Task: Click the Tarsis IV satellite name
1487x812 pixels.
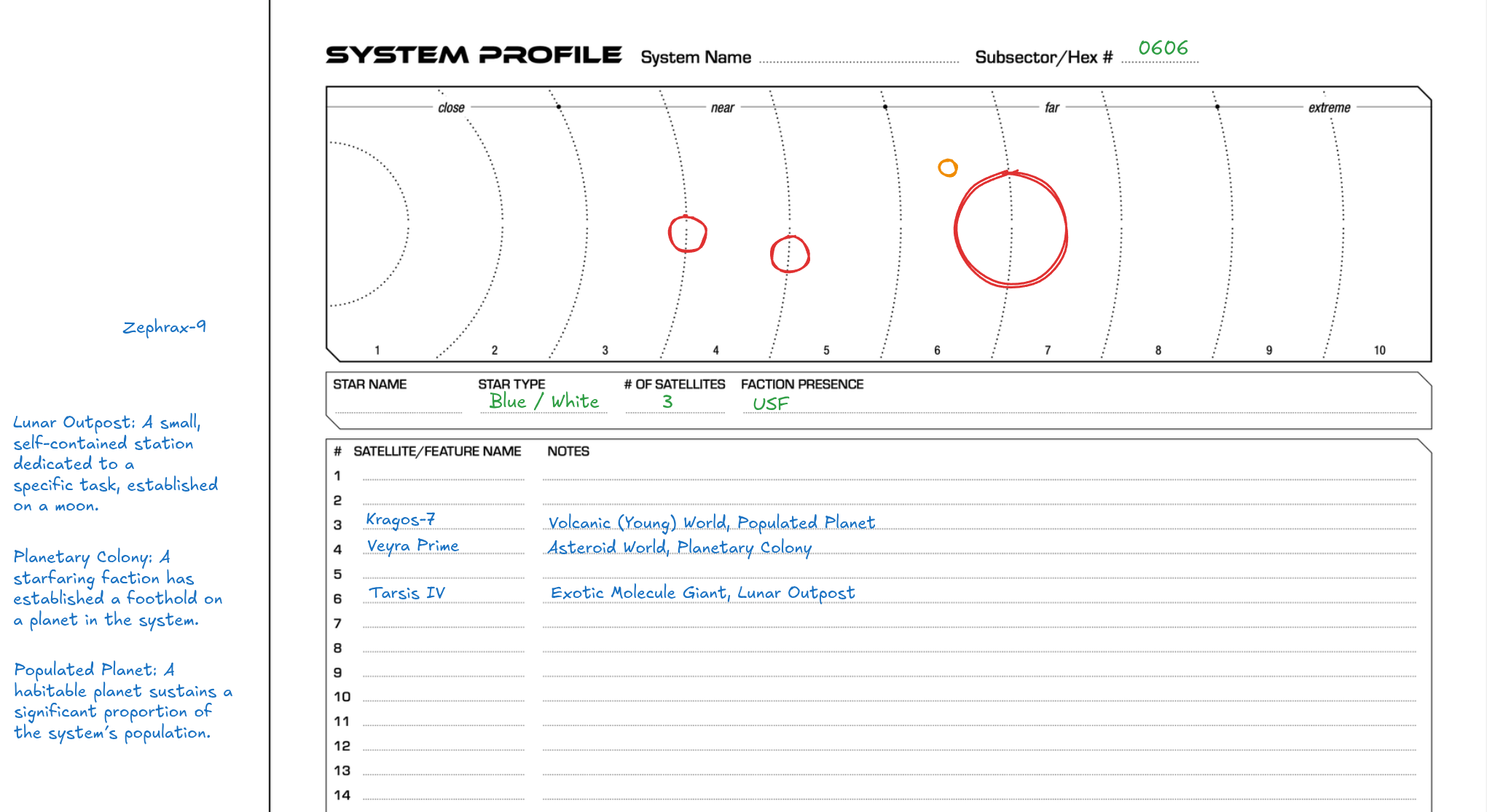Action: (407, 593)
